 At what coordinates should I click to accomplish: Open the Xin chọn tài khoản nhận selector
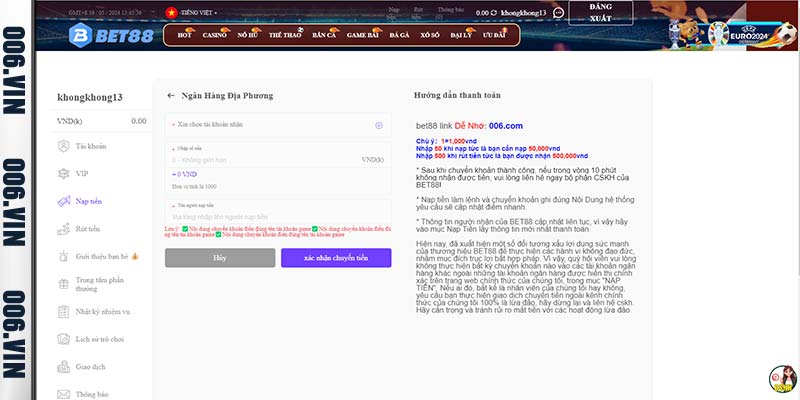278,125
